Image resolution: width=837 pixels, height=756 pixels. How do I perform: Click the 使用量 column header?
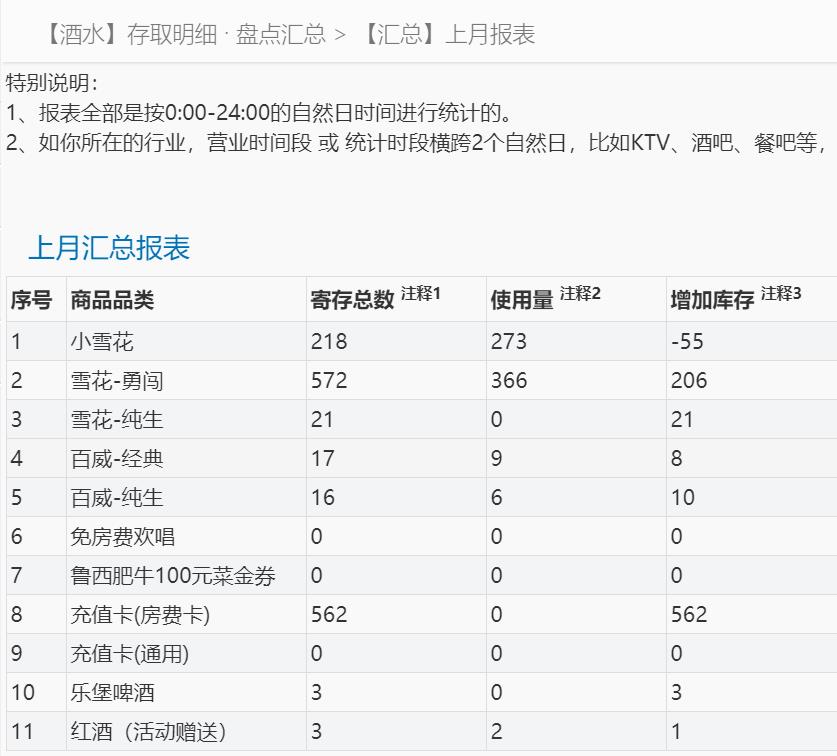point(522,300)
